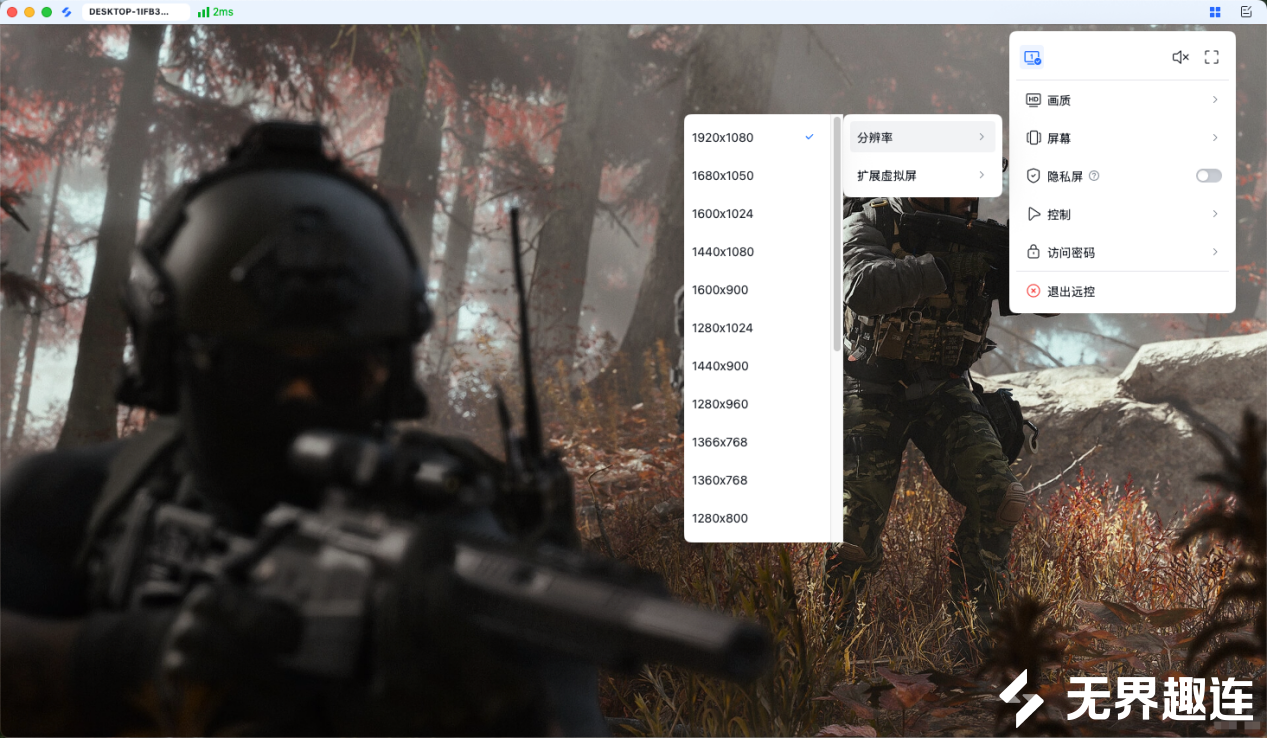Click 退出远控 to exit remote control
This screenshot has width=1267, height=738.
click(1122, 291)
